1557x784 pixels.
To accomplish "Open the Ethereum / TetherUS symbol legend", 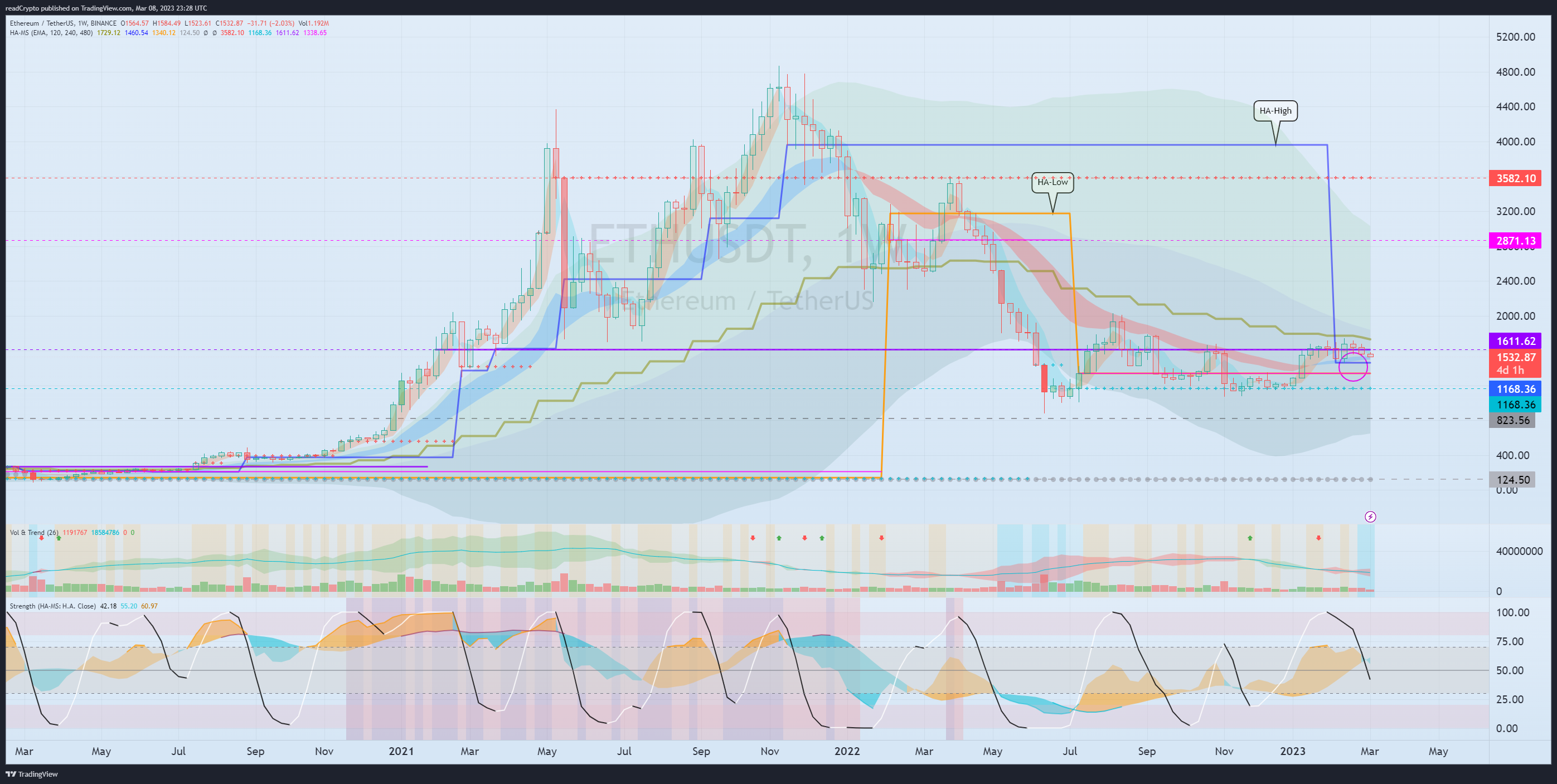I will pos(63,23).
